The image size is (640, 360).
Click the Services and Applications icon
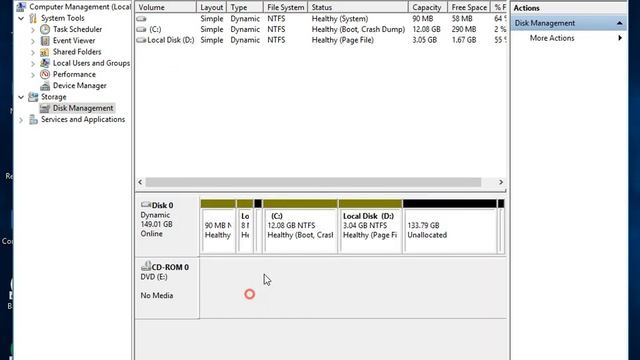[33, 120]
